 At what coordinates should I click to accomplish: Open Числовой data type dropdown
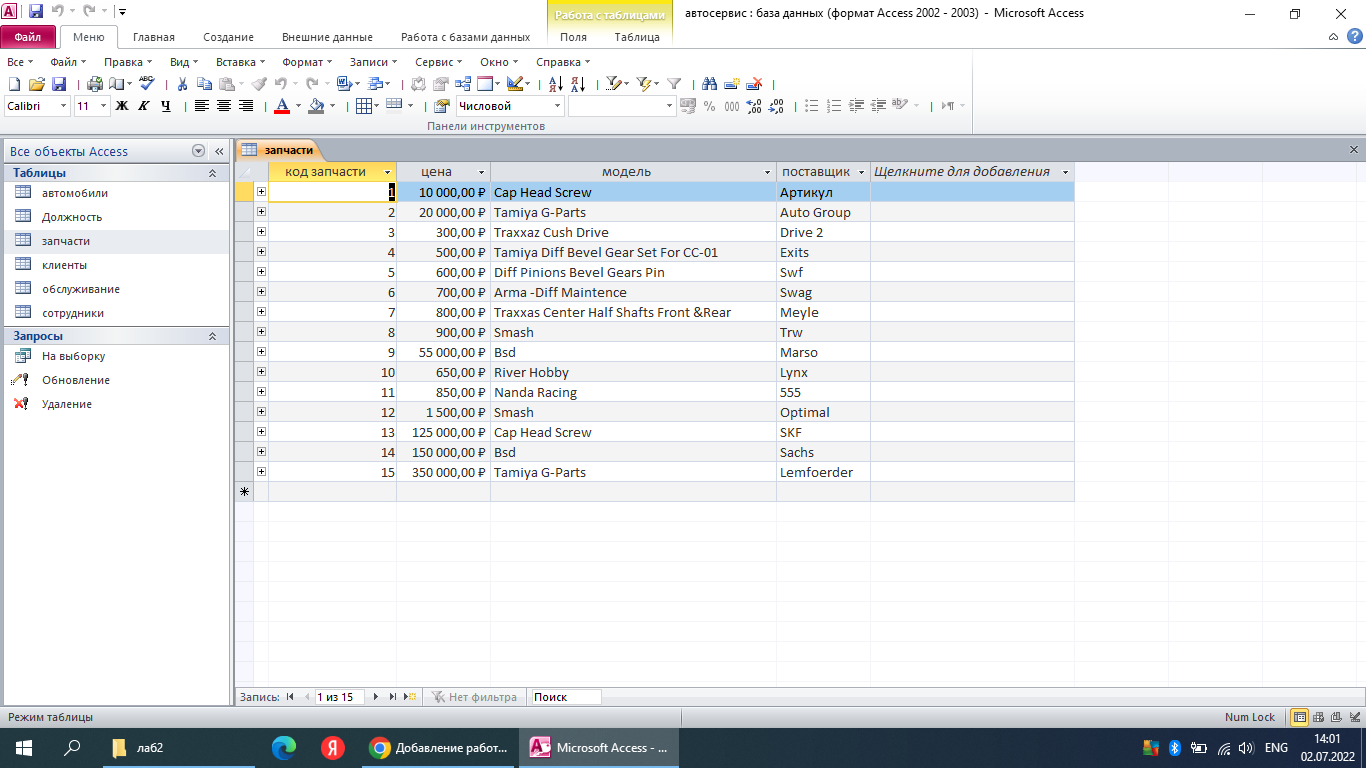(557, 106)
